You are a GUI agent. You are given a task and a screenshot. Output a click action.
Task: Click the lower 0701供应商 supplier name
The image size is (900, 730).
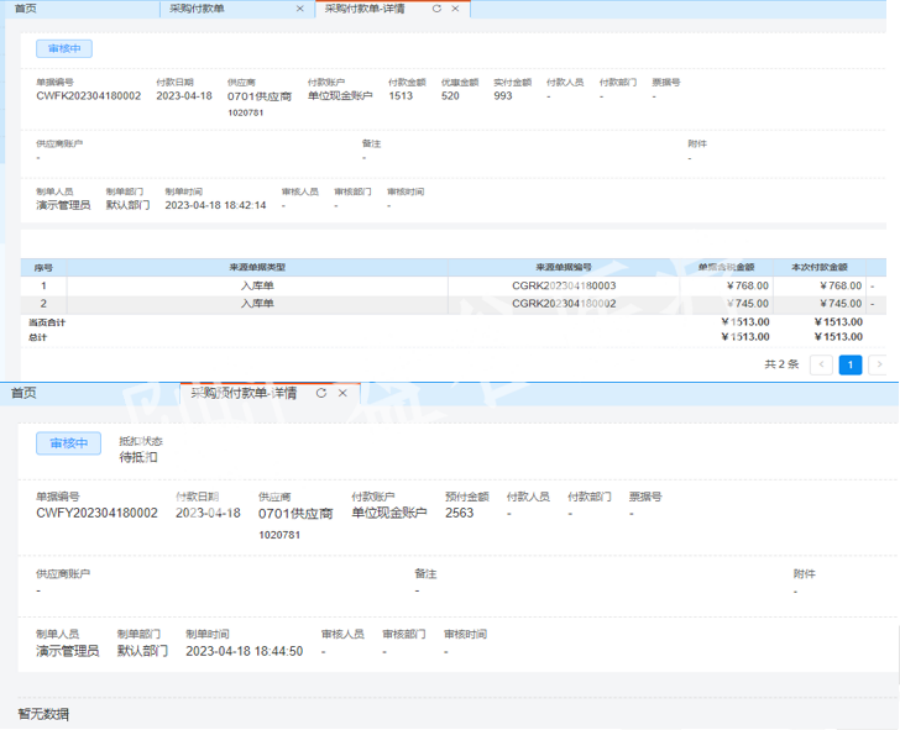click(296, 514)
